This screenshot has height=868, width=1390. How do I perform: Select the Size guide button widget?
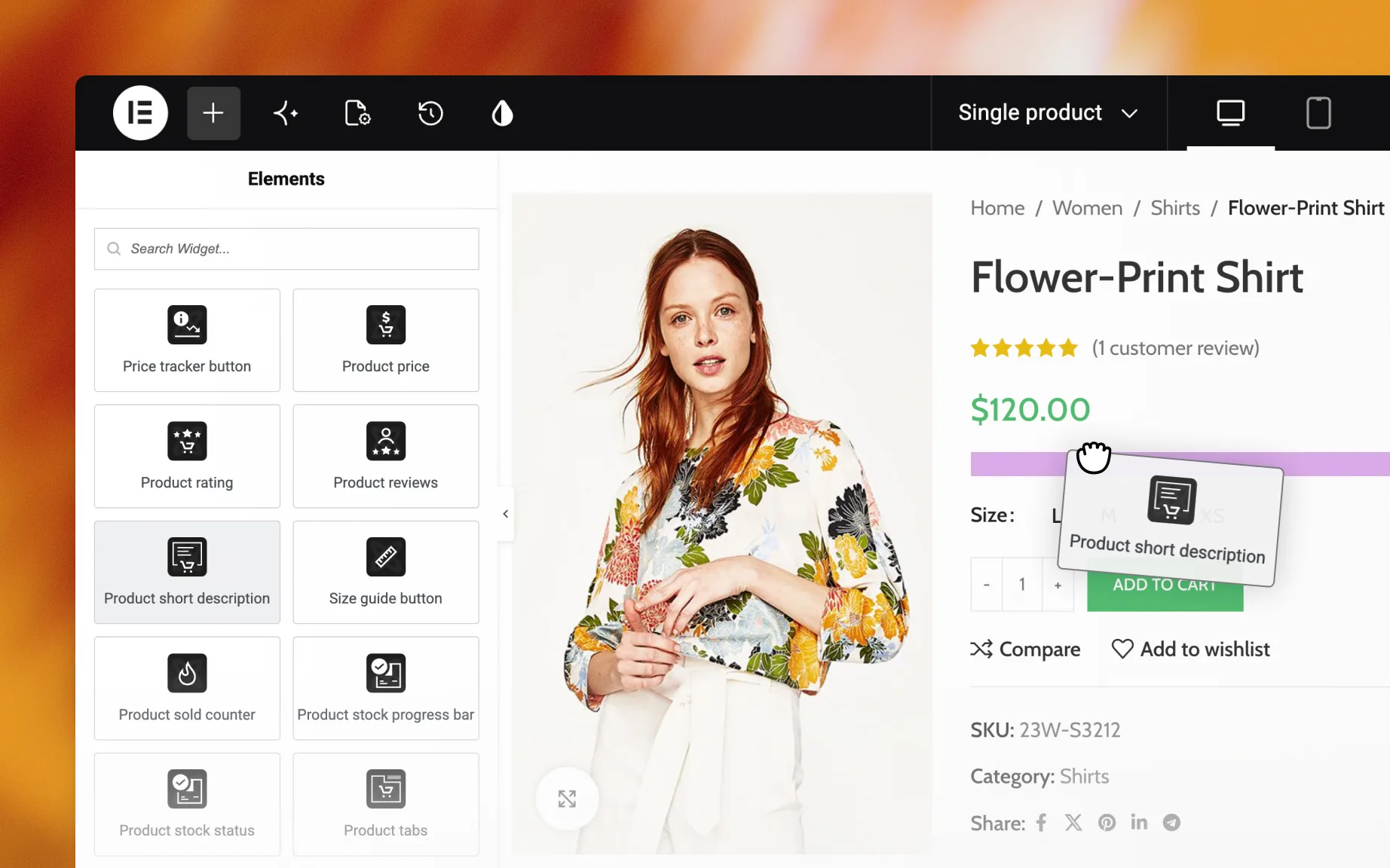point(386,572)
